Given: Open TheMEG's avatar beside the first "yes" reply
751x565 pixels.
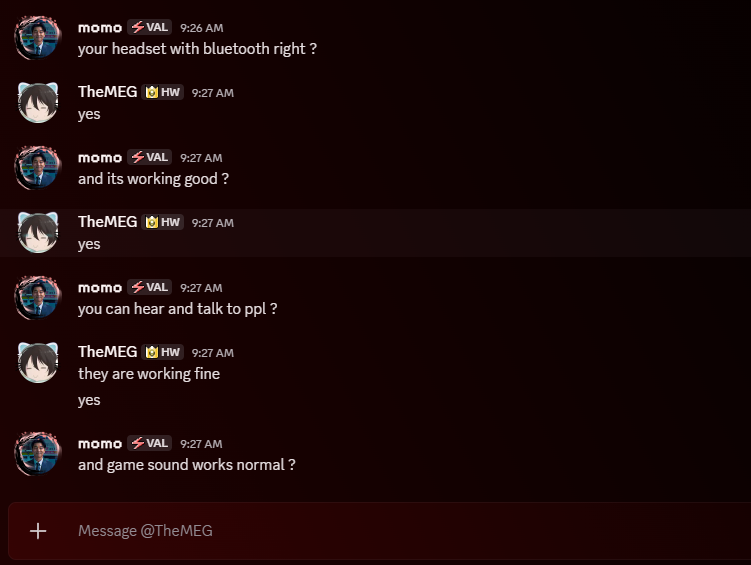Looking at the screenshot, I should coord(38,102).
